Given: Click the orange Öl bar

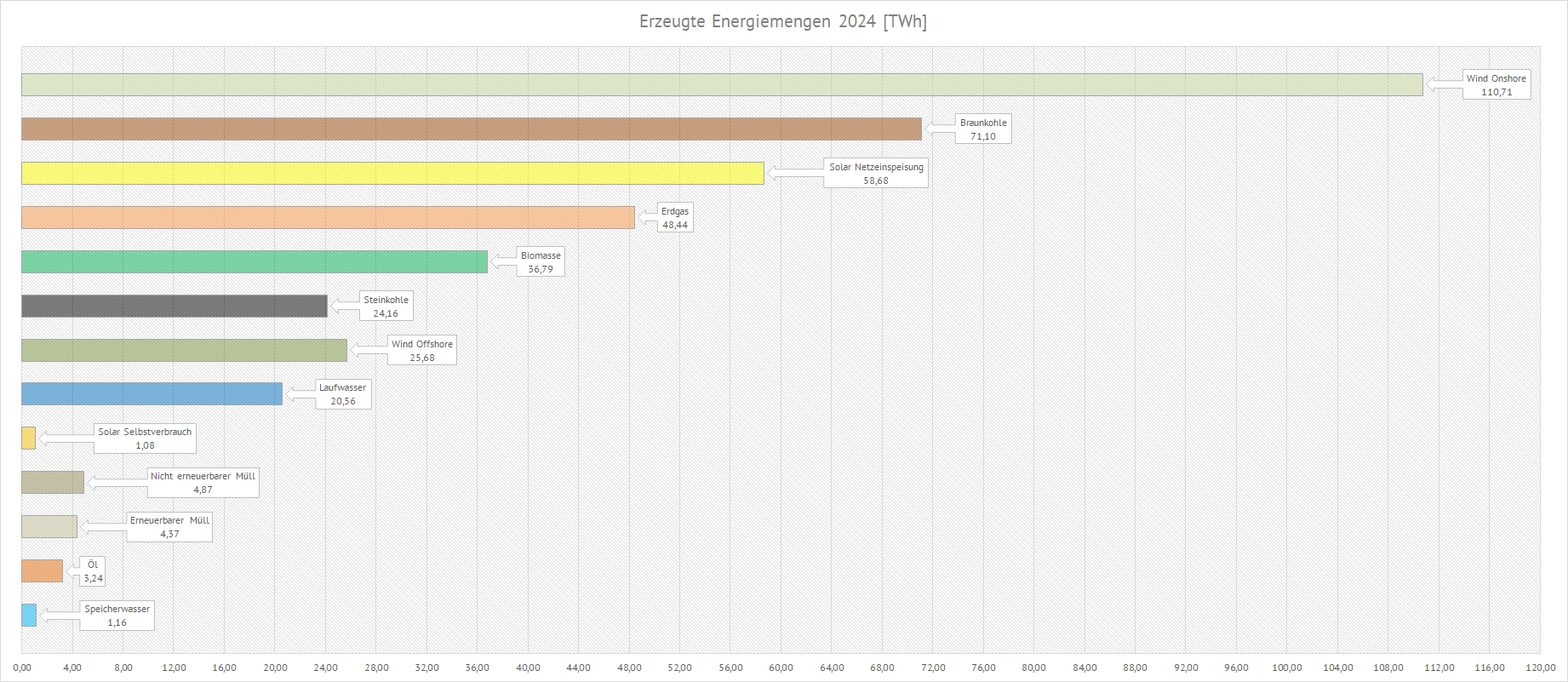Looking at the screenshot, I should (42, 570).
